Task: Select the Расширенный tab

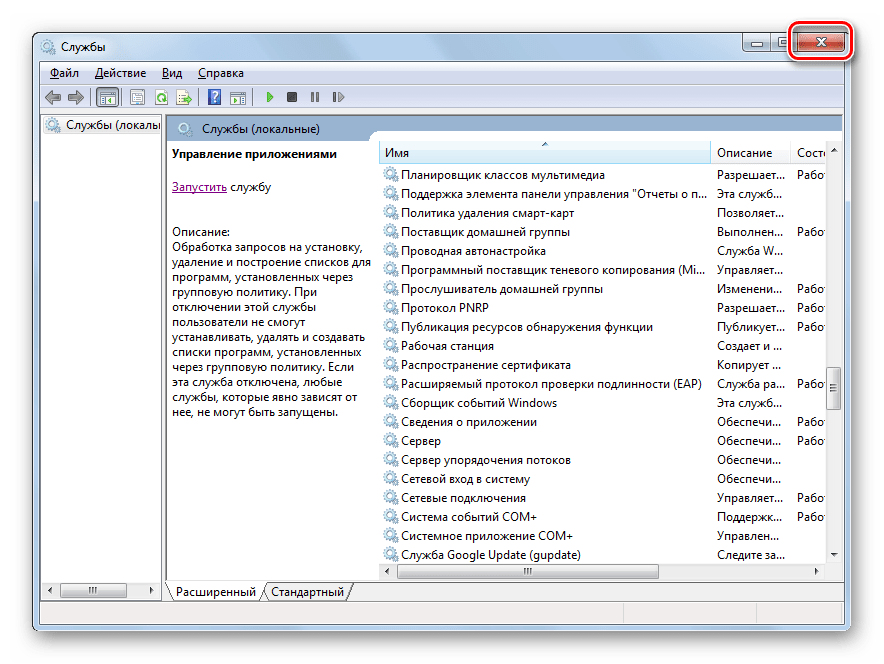Action: (x=215, y=592)
